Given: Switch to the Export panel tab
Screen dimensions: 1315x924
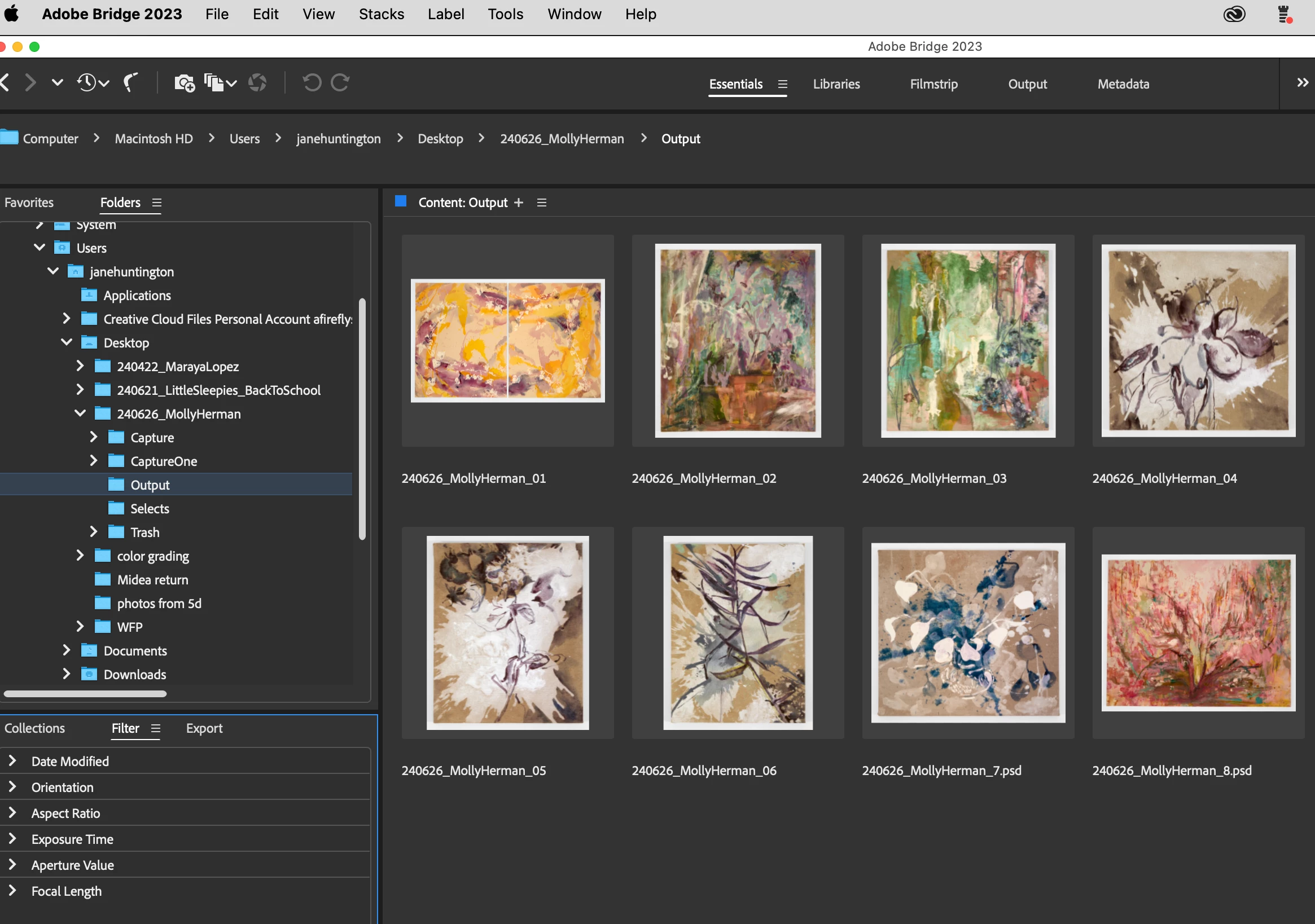Looking at the screenshot, I should (204, 728).
